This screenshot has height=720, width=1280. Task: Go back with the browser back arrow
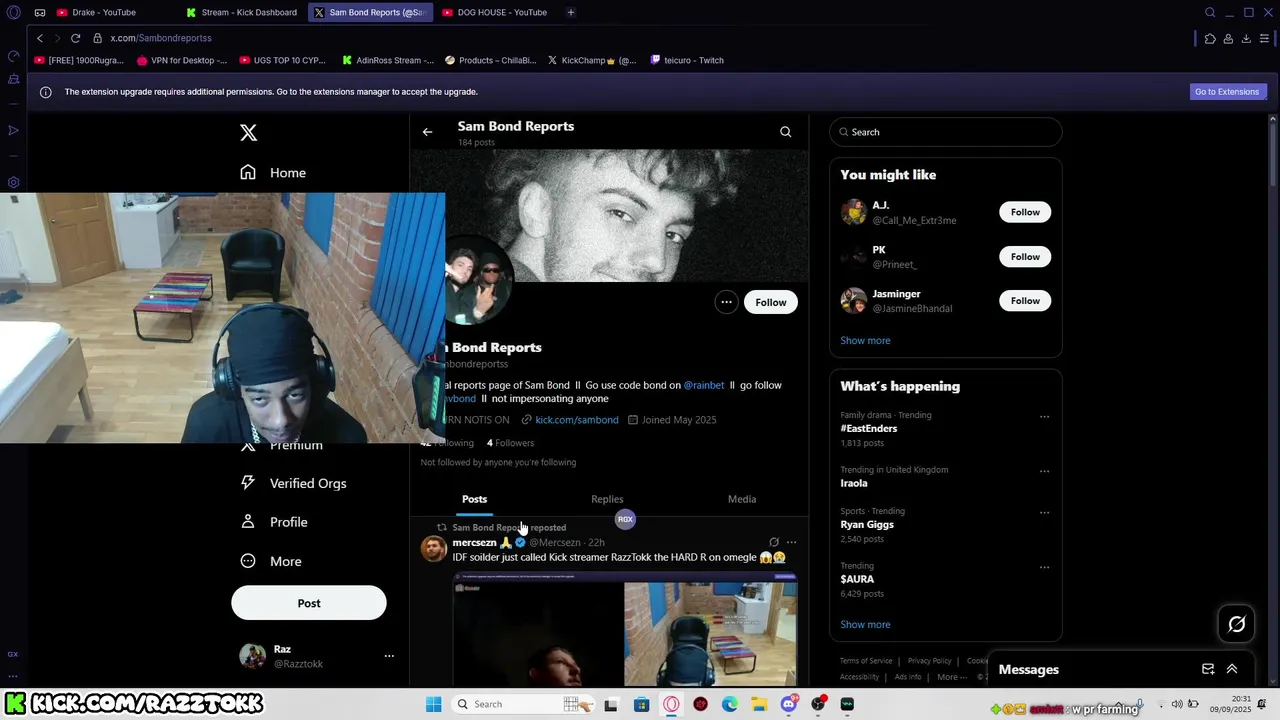coord(40,38)
